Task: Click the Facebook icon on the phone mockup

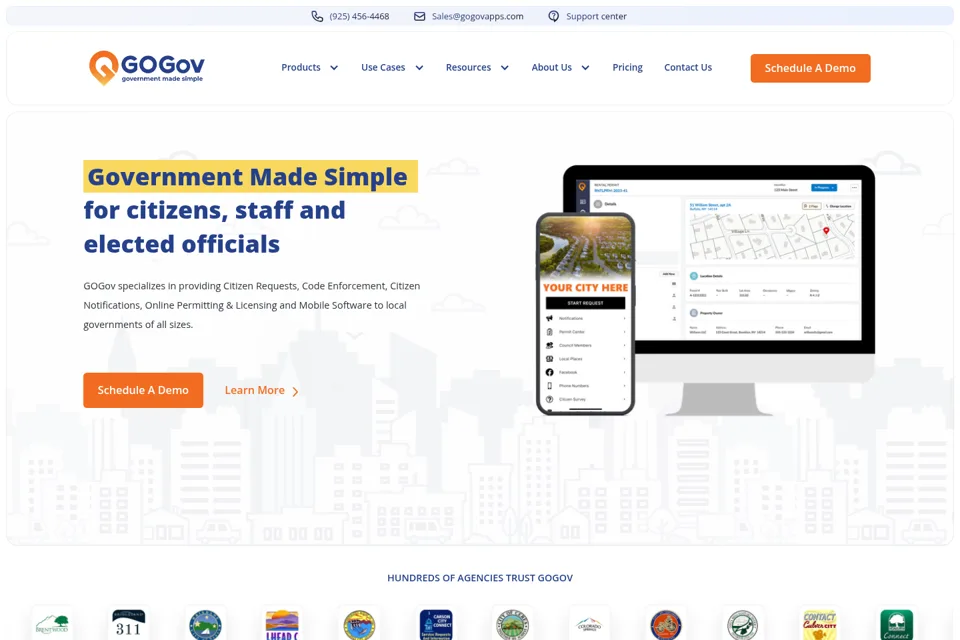Action: pyautogui.click(x=549, y=372)
